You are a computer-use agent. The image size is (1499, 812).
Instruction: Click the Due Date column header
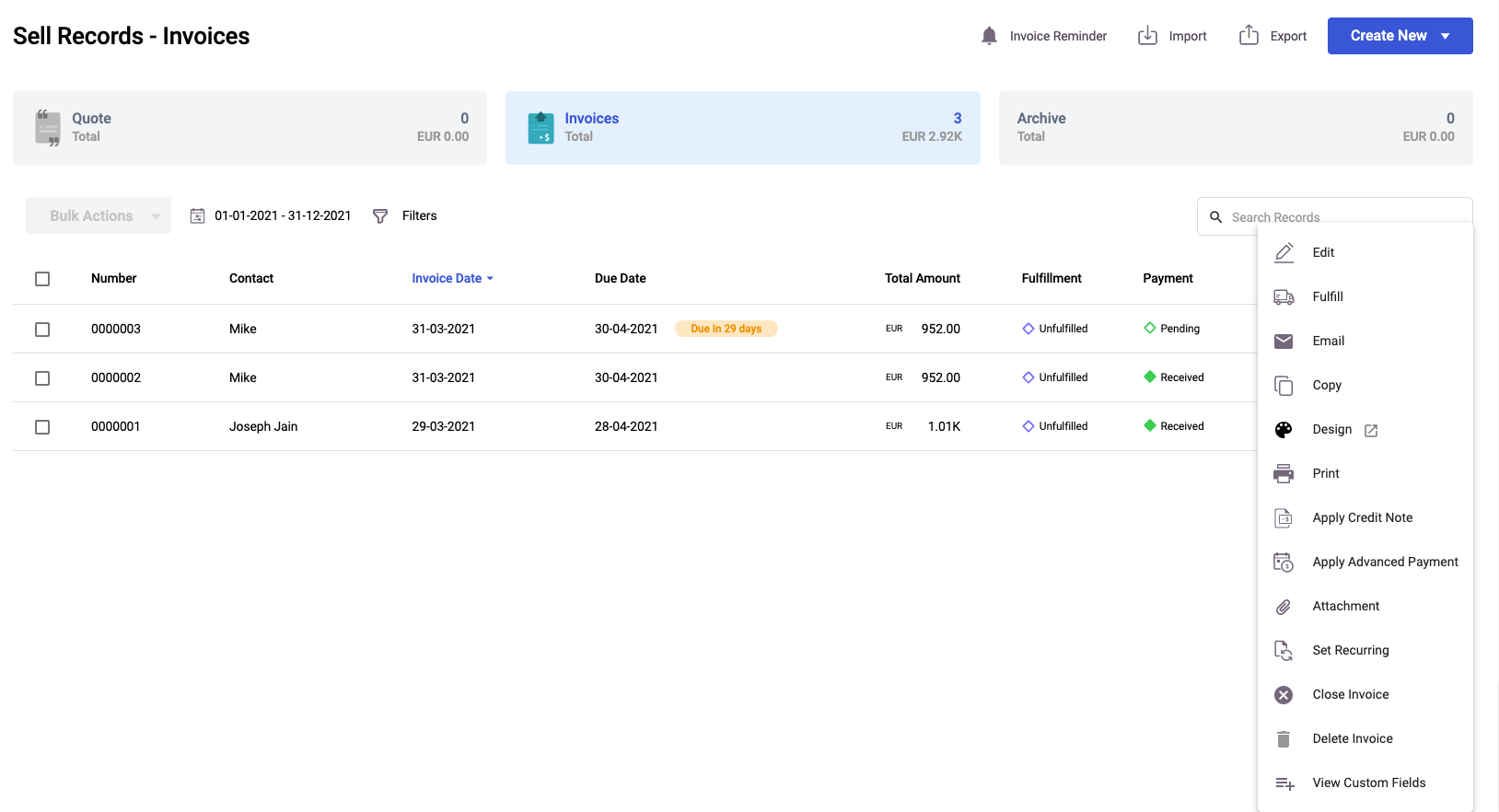tap(621, 278)
